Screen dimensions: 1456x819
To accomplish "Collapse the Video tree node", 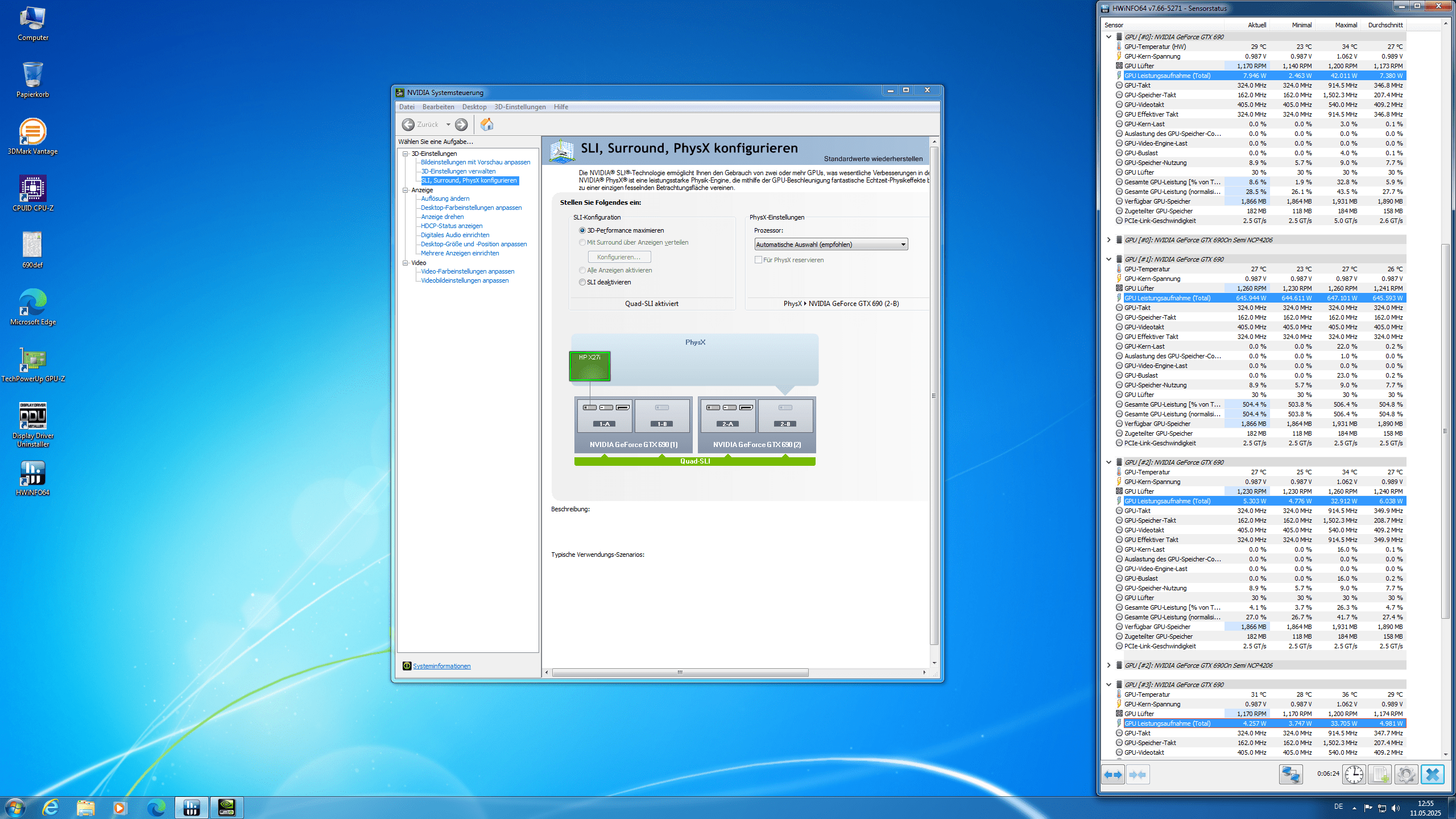I will coord(406,263).
